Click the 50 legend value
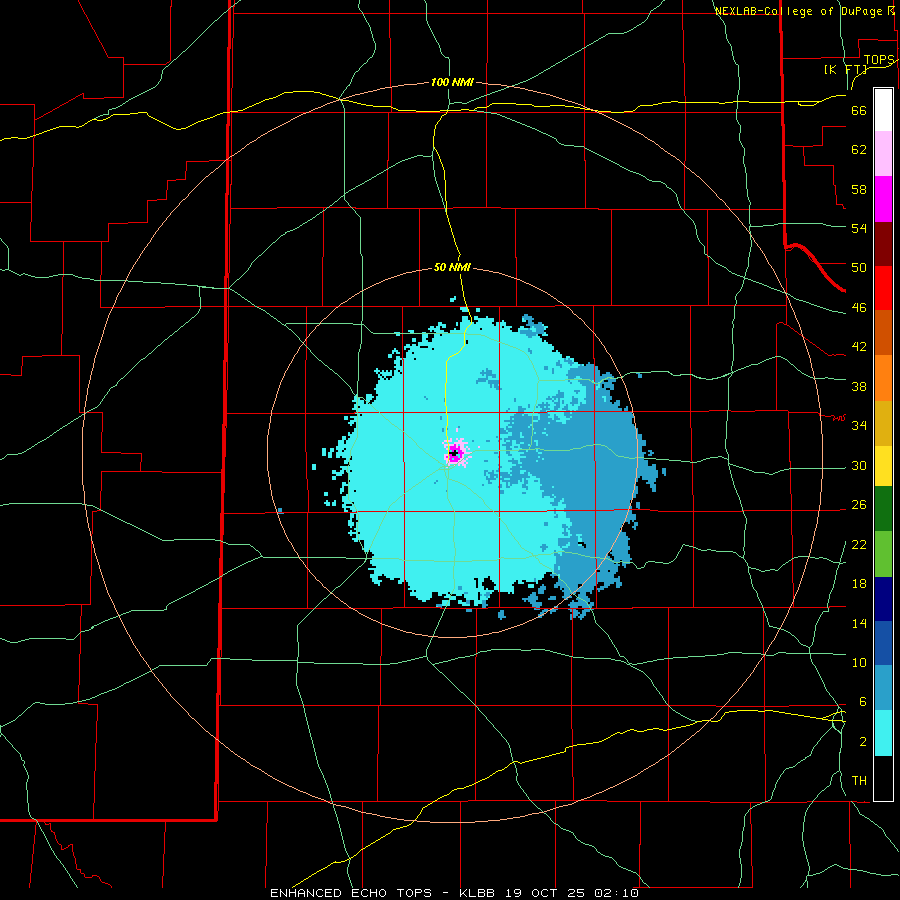 (x=859, y=268)
